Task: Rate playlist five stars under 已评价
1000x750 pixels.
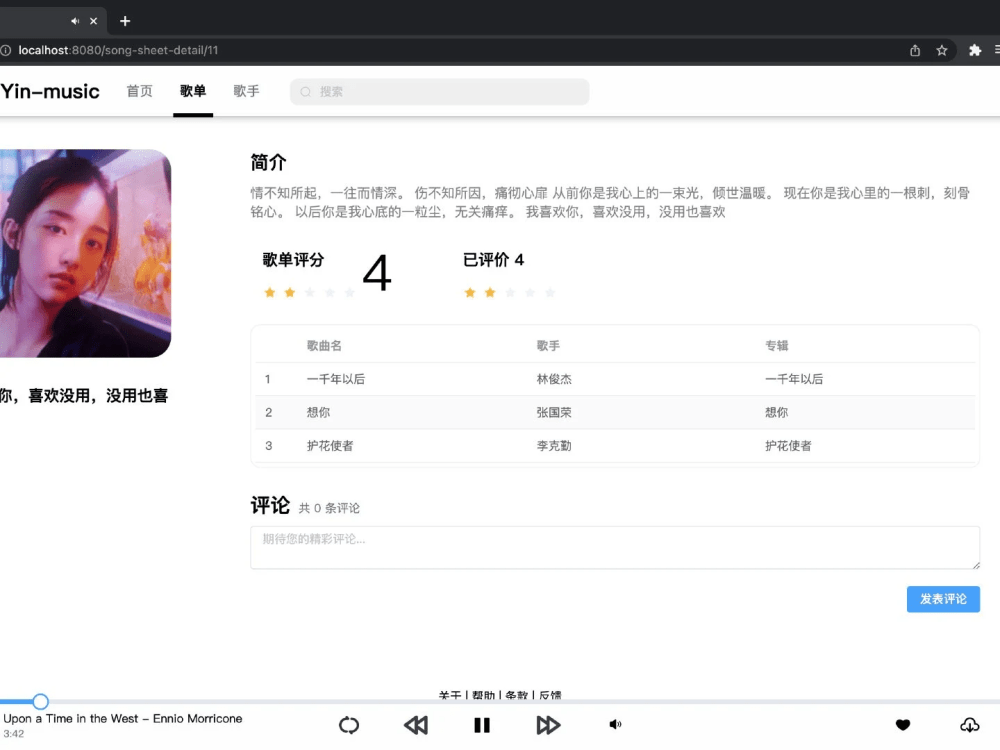Action: tap(550, 293)
